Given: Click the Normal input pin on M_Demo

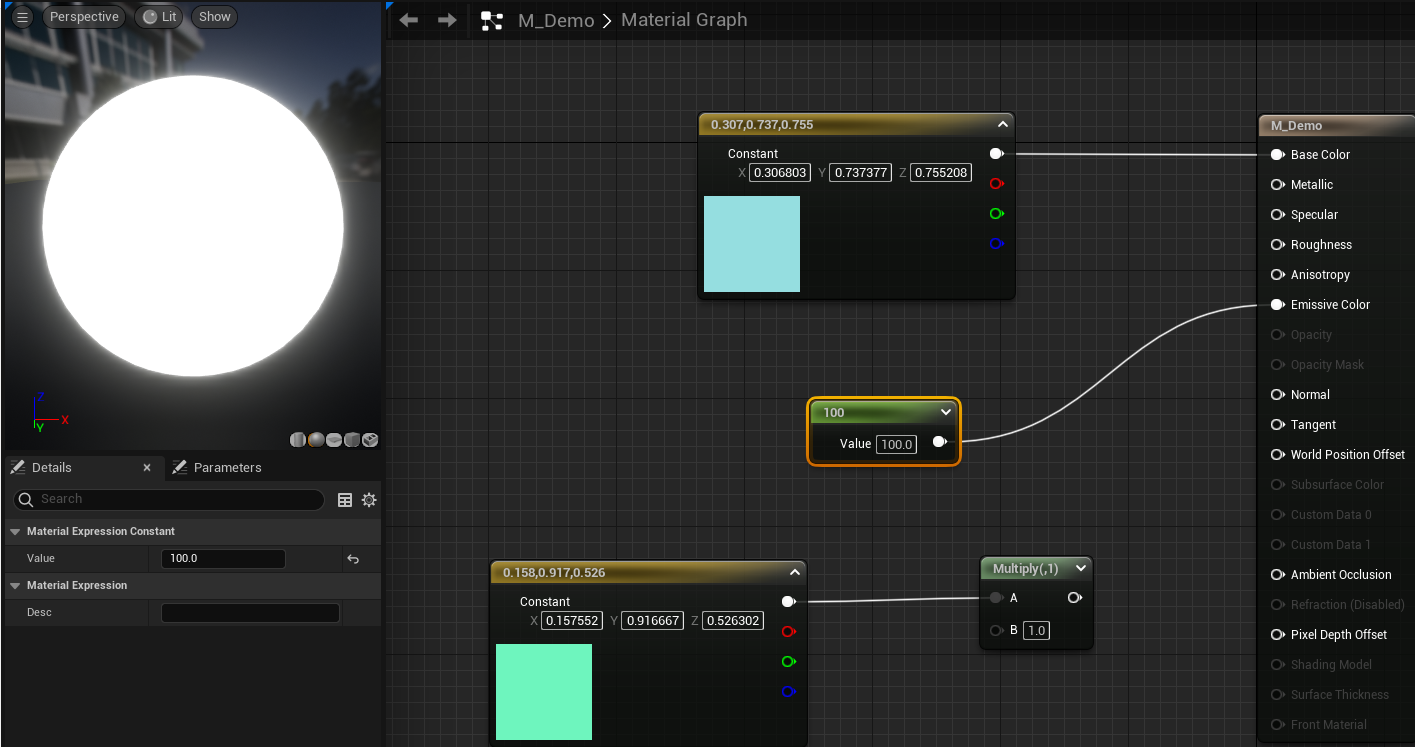Looking at the screenshot, I should (1277, 395).
